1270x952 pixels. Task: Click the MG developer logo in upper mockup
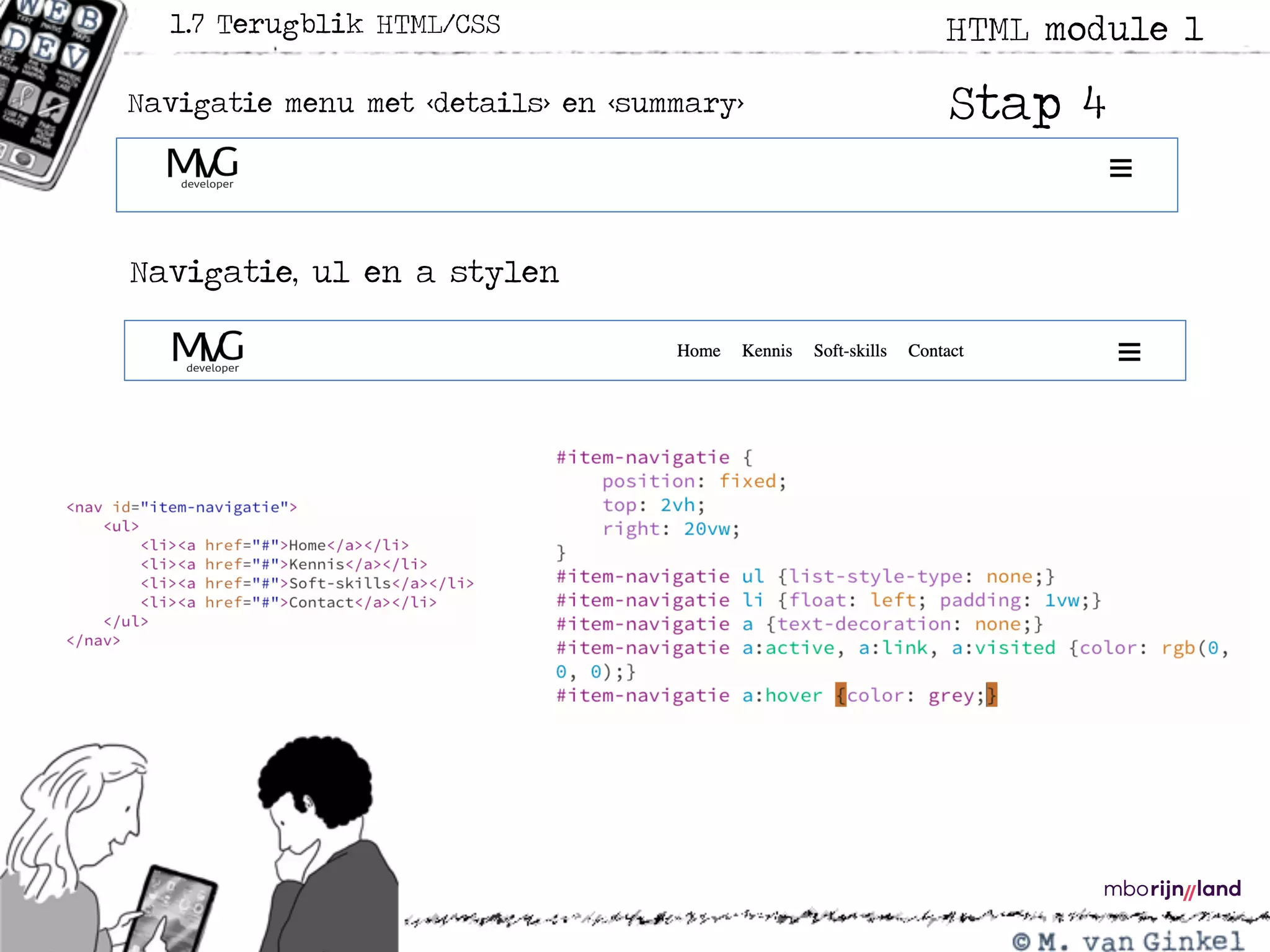click(203, 168)
